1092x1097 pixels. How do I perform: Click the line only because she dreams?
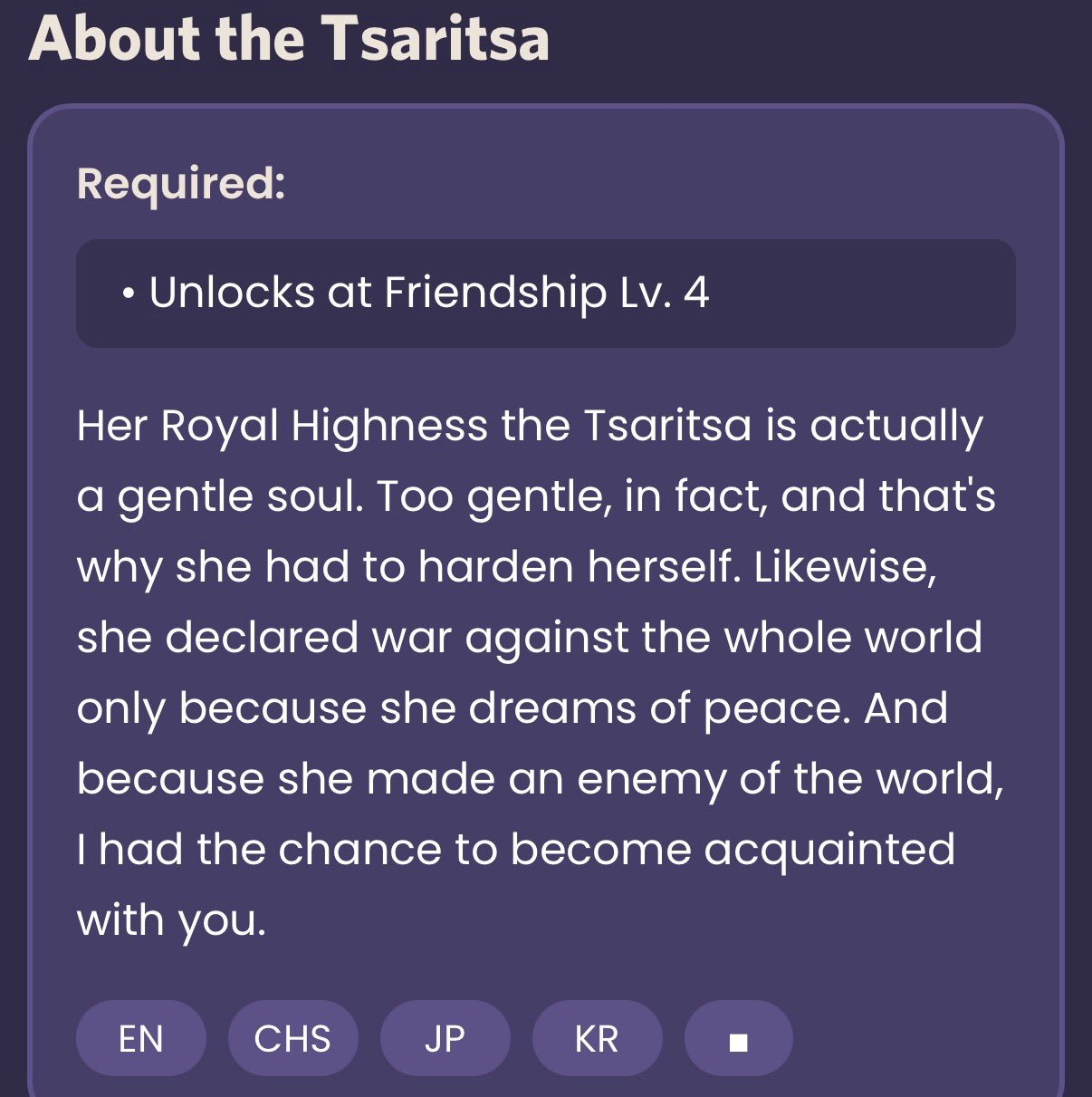[x=512, y=709]
